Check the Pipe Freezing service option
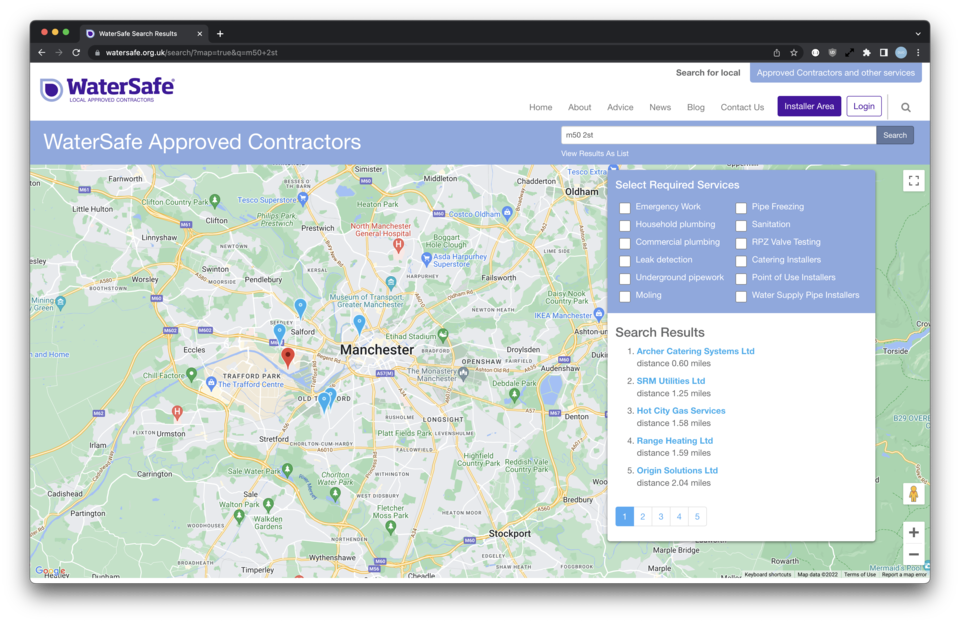Image resolution: width=960 pixels, height=623 pixels. pos(741,208)
